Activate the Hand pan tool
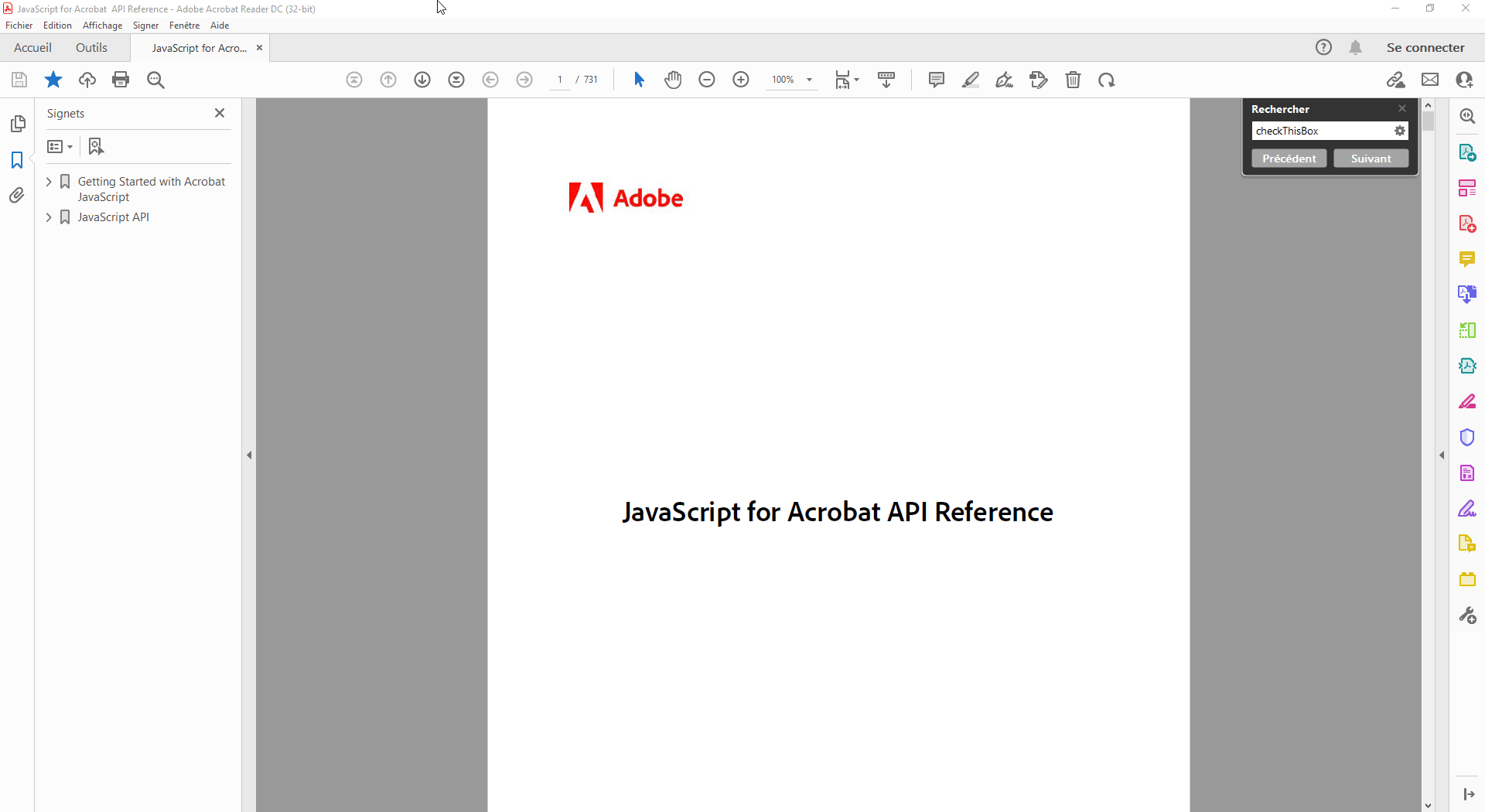Screen dimensions: 1485x812 (673, 80)
